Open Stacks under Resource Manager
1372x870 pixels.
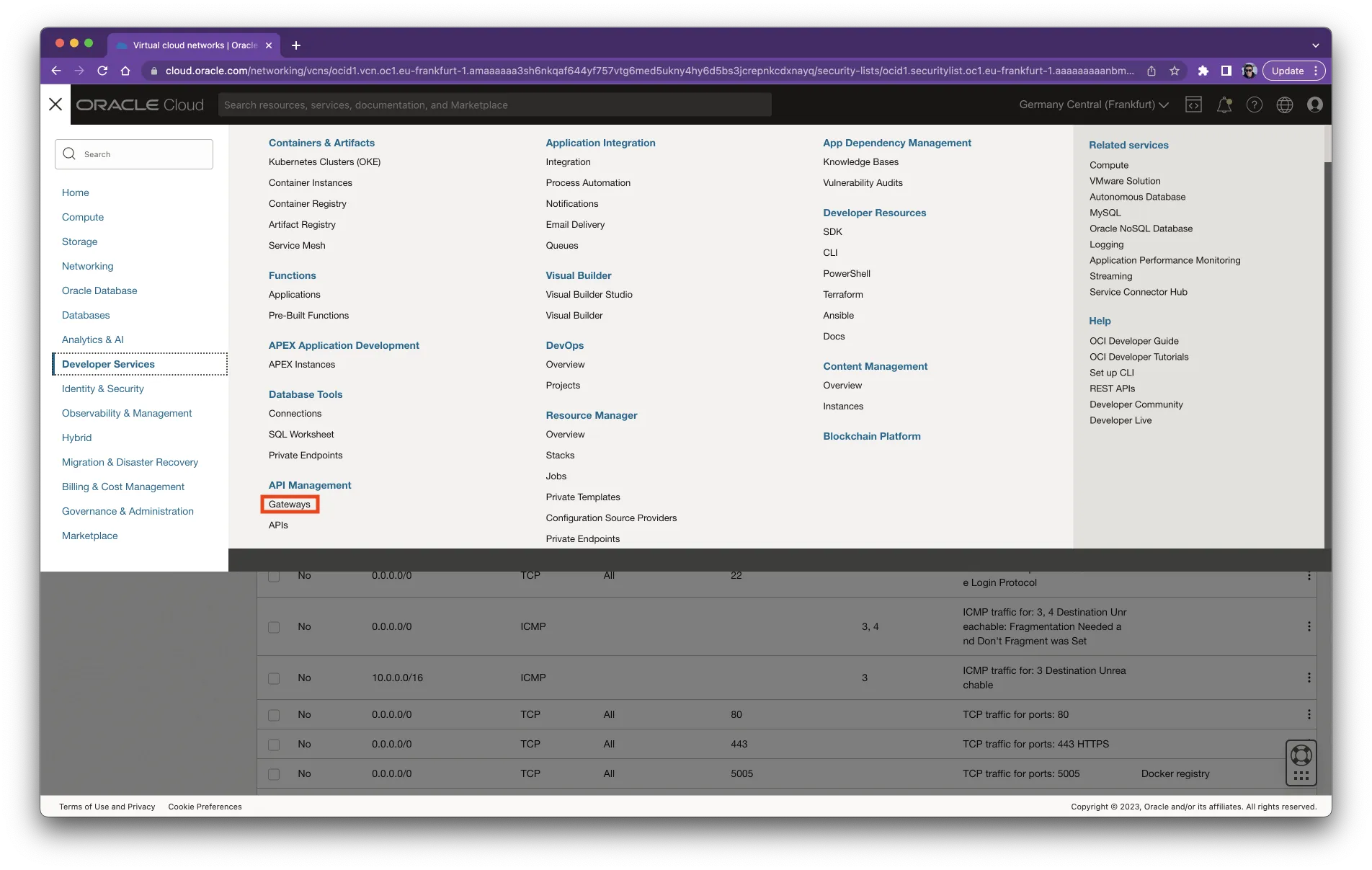pos(560,455)
